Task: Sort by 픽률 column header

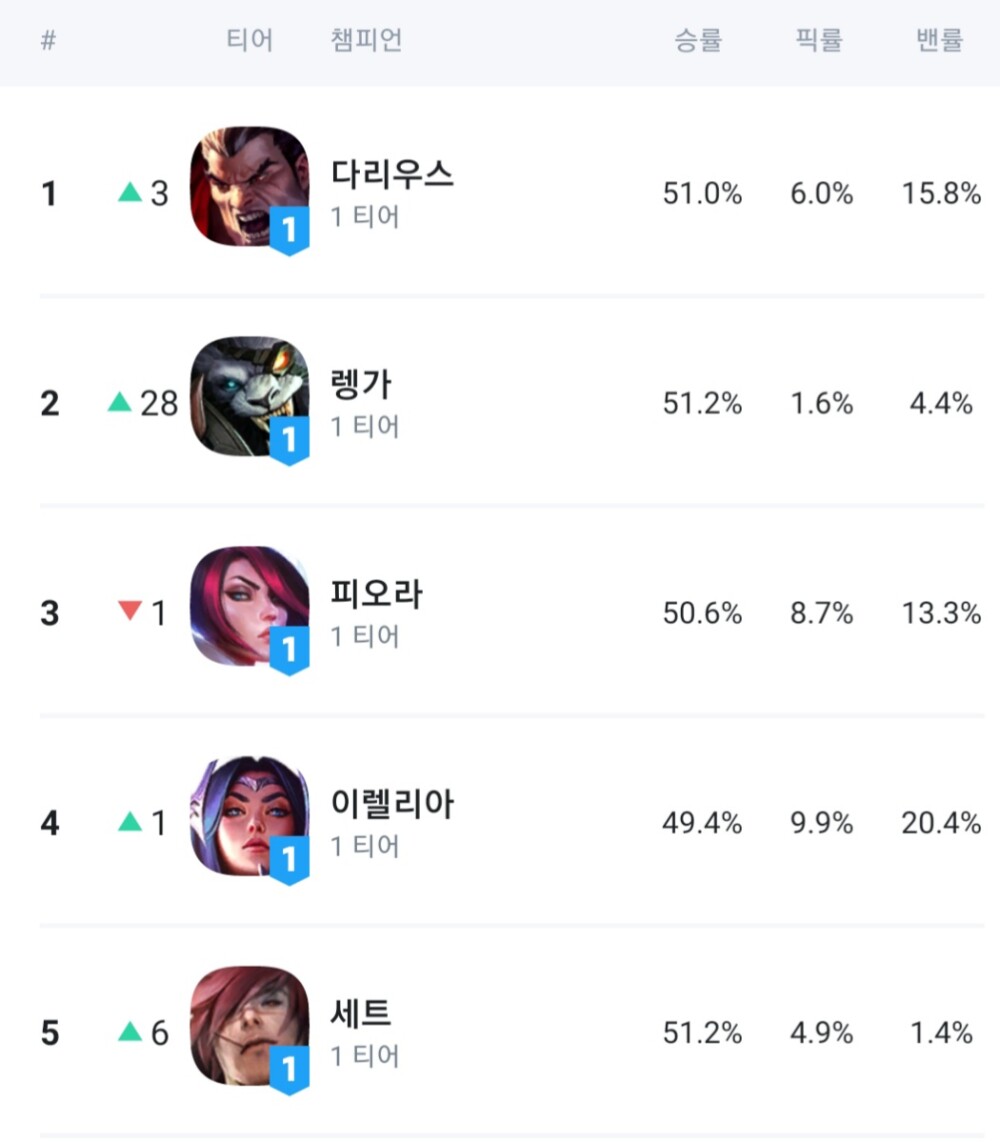Action: (x=820, y=41)
